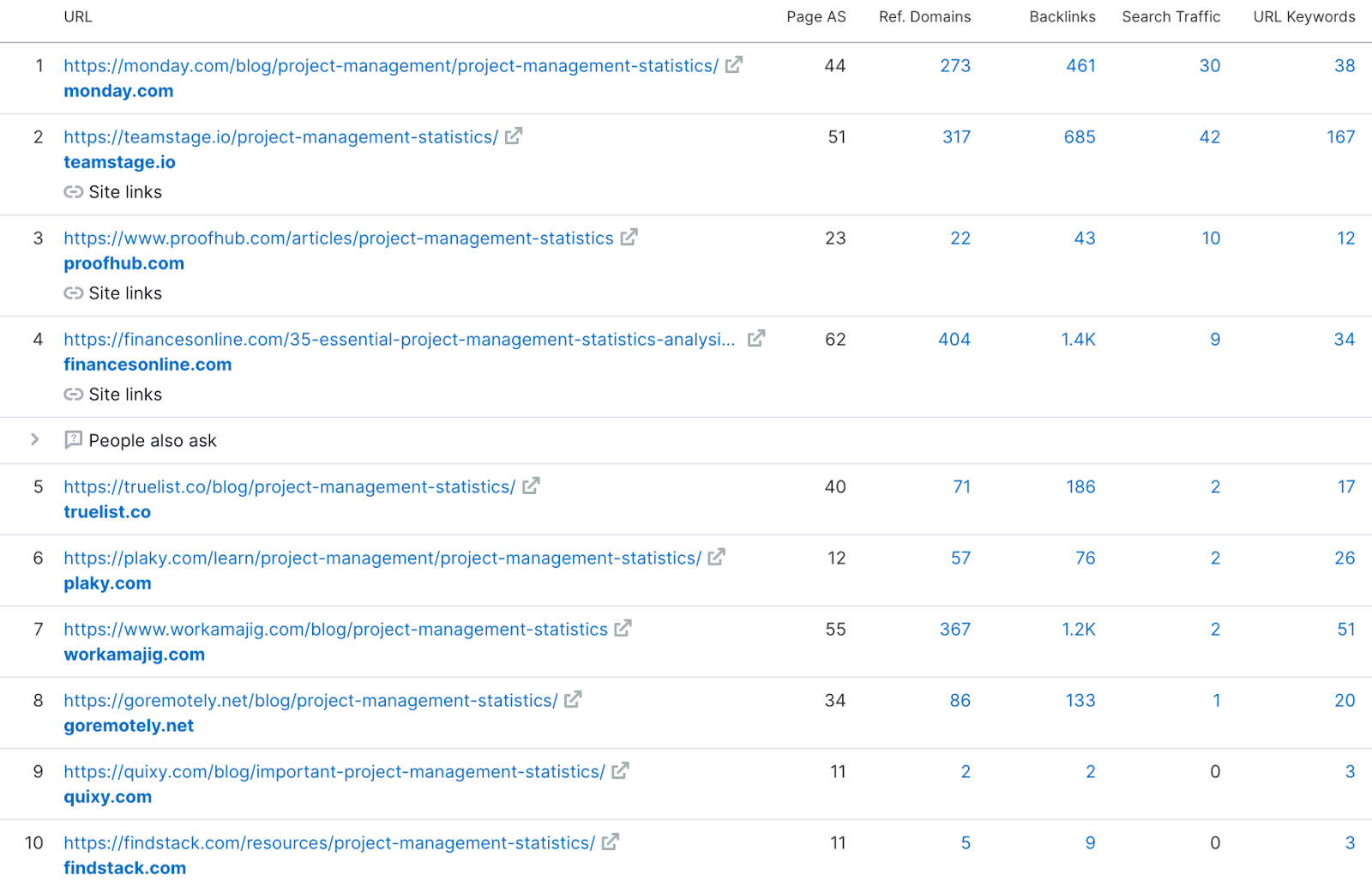Click the workamajig.com domain name
Viewport: 1372px width, 881px height.
click(x=134, y=655)
